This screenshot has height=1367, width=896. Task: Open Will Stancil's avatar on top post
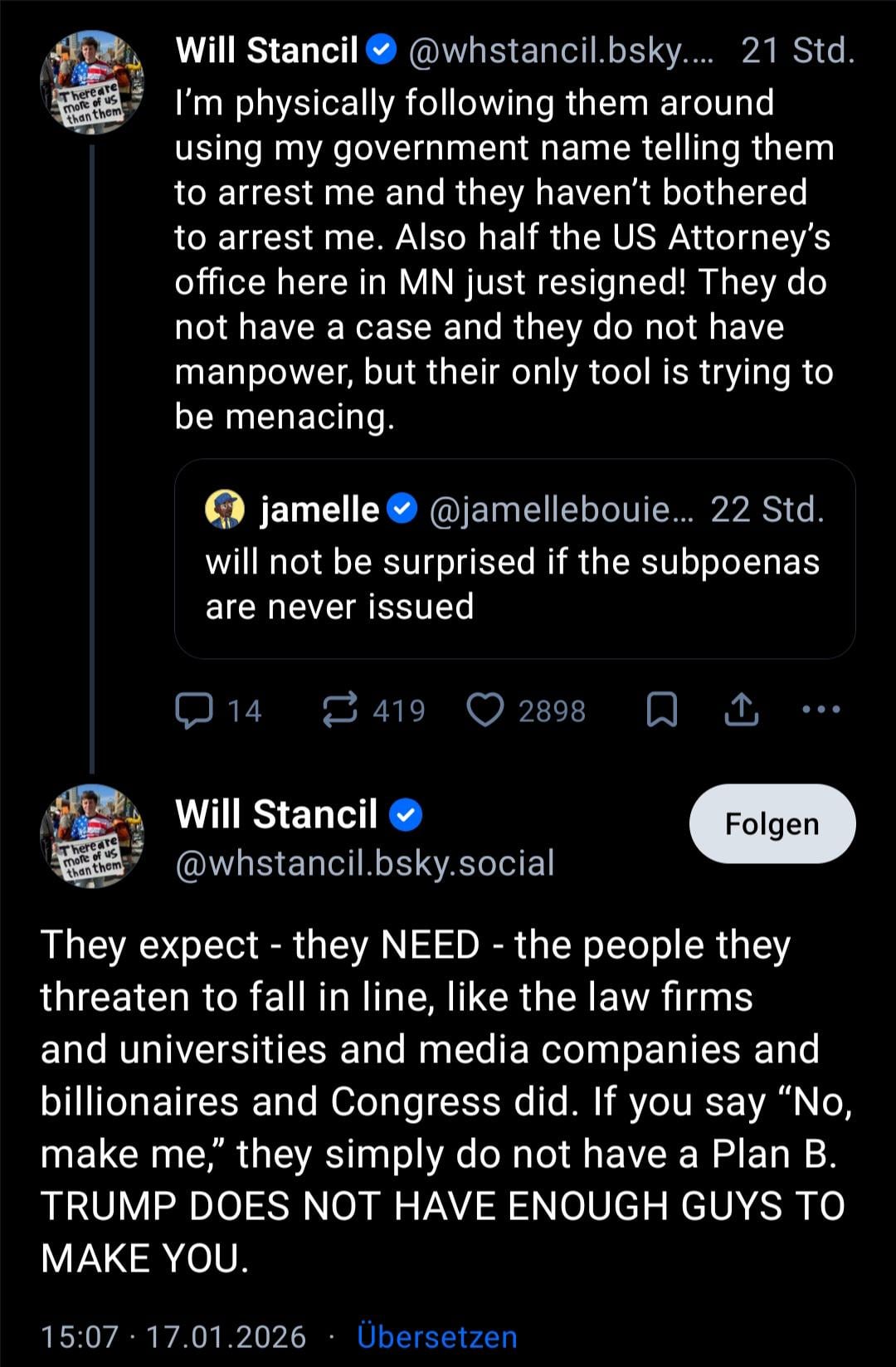(x=91, y=82)
